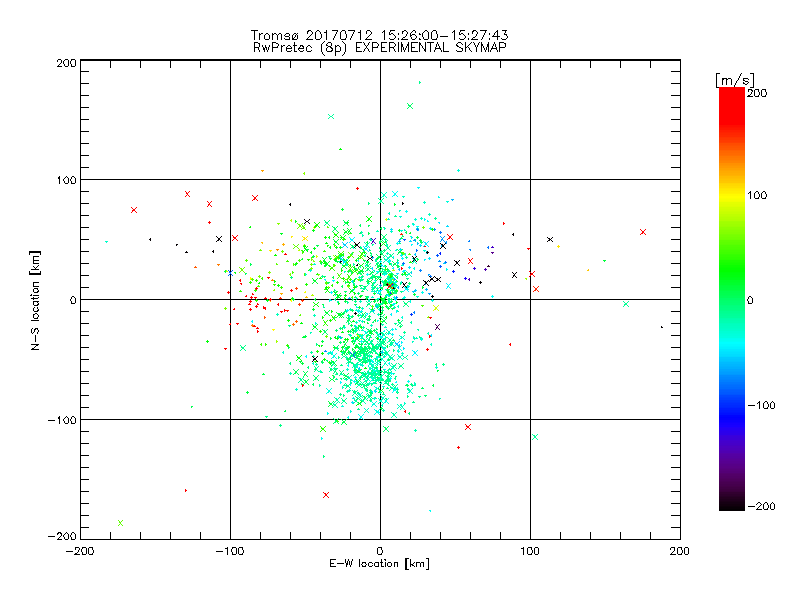Select the yellow-green X marker in the bottom-left corner
The width and height of the screenshot is (800, 600).
point(120,523)
